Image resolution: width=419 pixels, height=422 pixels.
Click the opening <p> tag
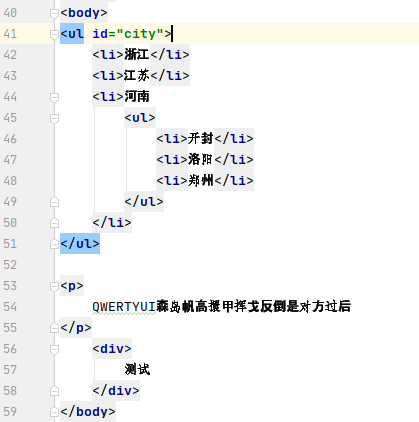click(72, 286)
